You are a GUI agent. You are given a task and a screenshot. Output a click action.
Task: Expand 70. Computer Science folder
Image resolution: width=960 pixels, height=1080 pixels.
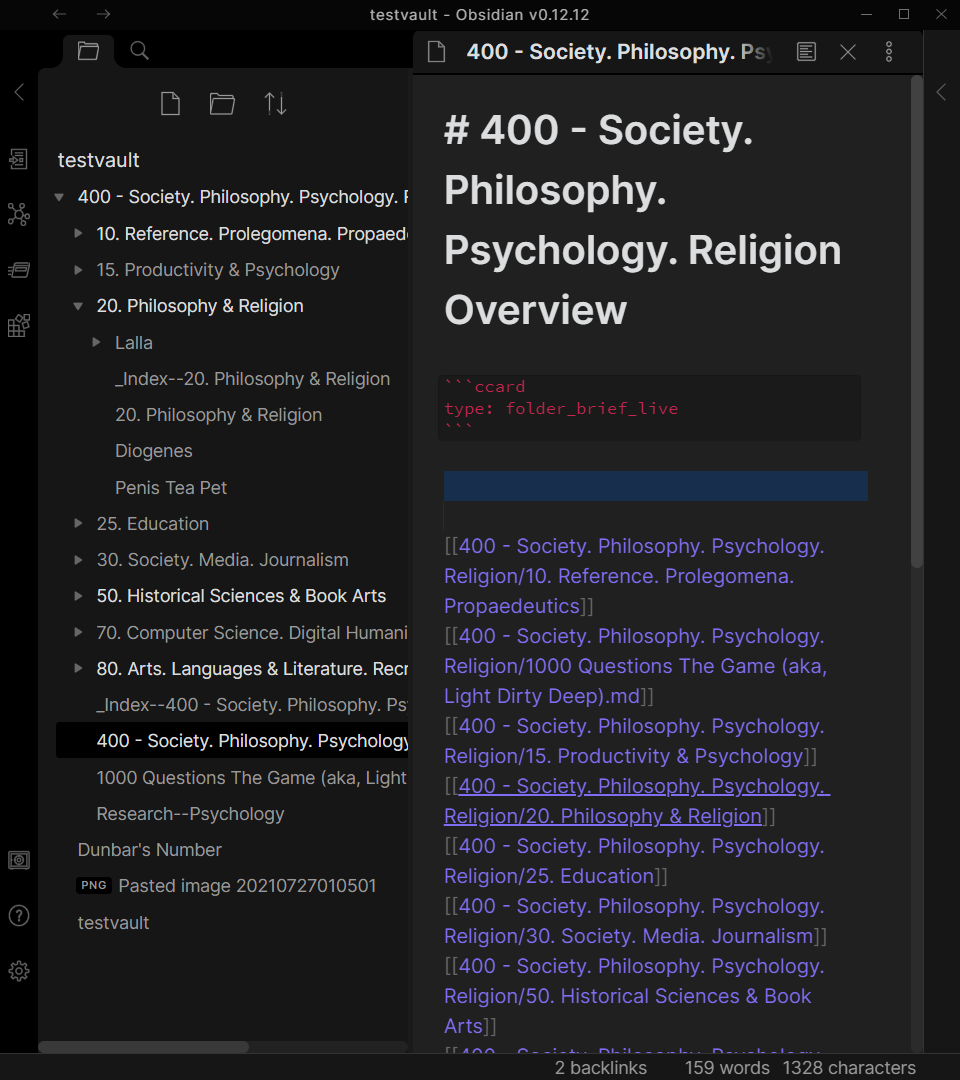coord(78,632)
